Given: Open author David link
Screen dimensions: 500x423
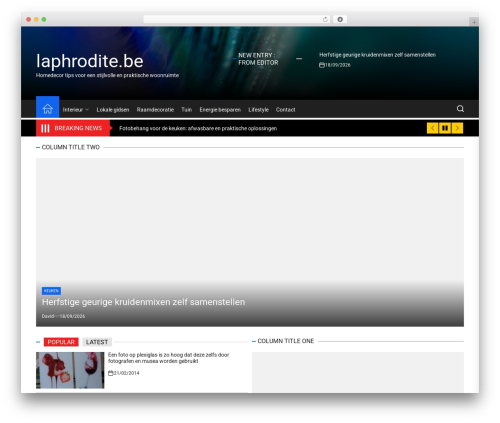Looking at the screenshot, I should pyautogui.click(x=48, y=316).
